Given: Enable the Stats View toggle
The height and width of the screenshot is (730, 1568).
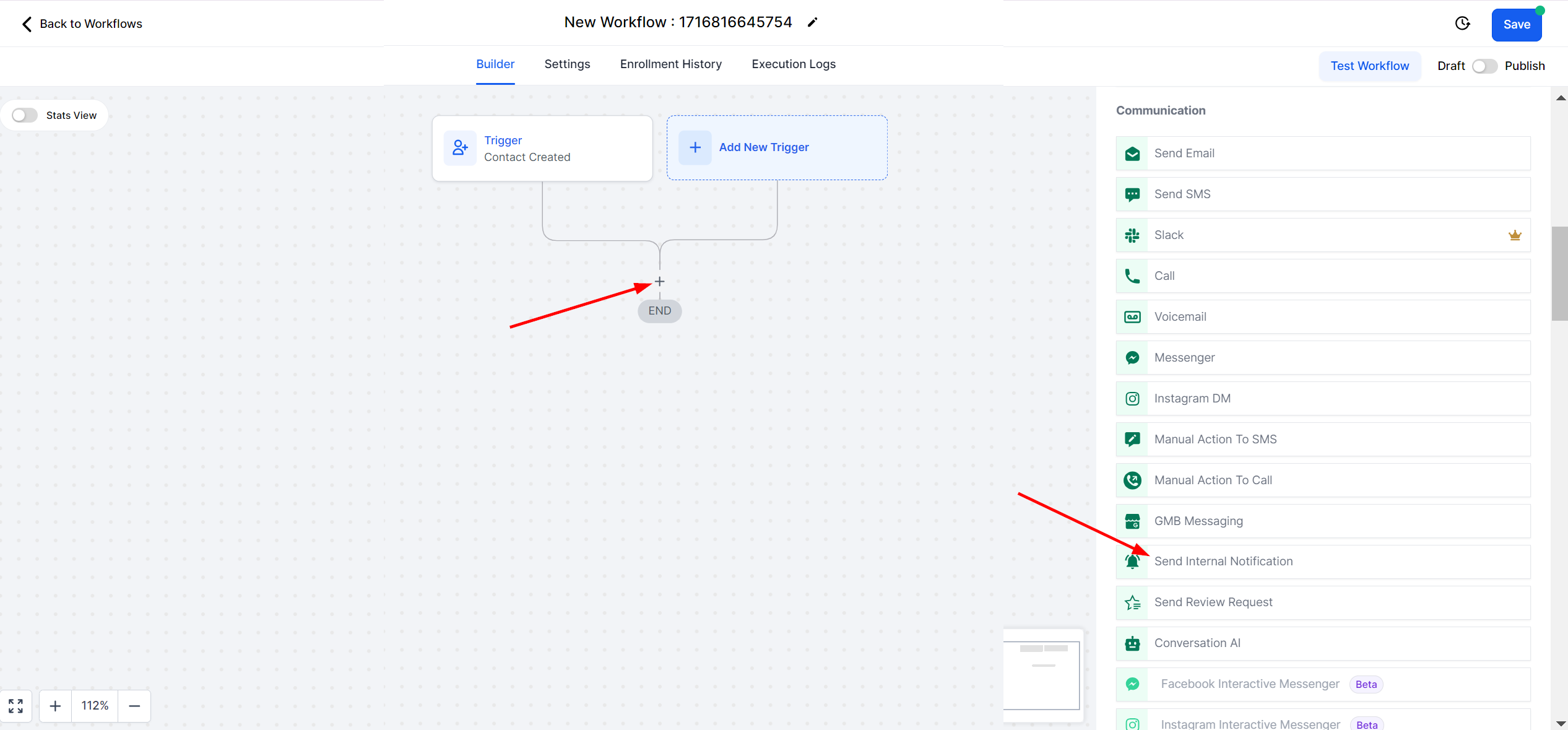Looking at the screenshot, I should coord(25,115).
